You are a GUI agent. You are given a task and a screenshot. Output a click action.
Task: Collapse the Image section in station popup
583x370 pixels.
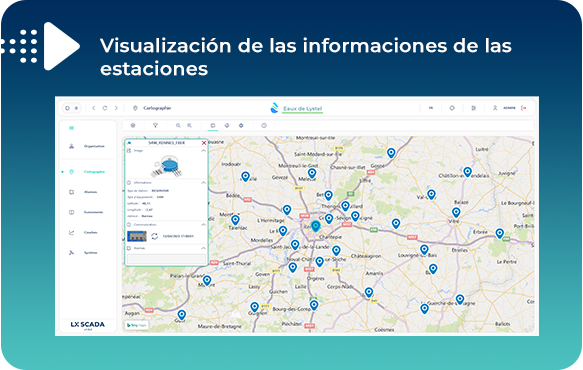coord(203,151)
